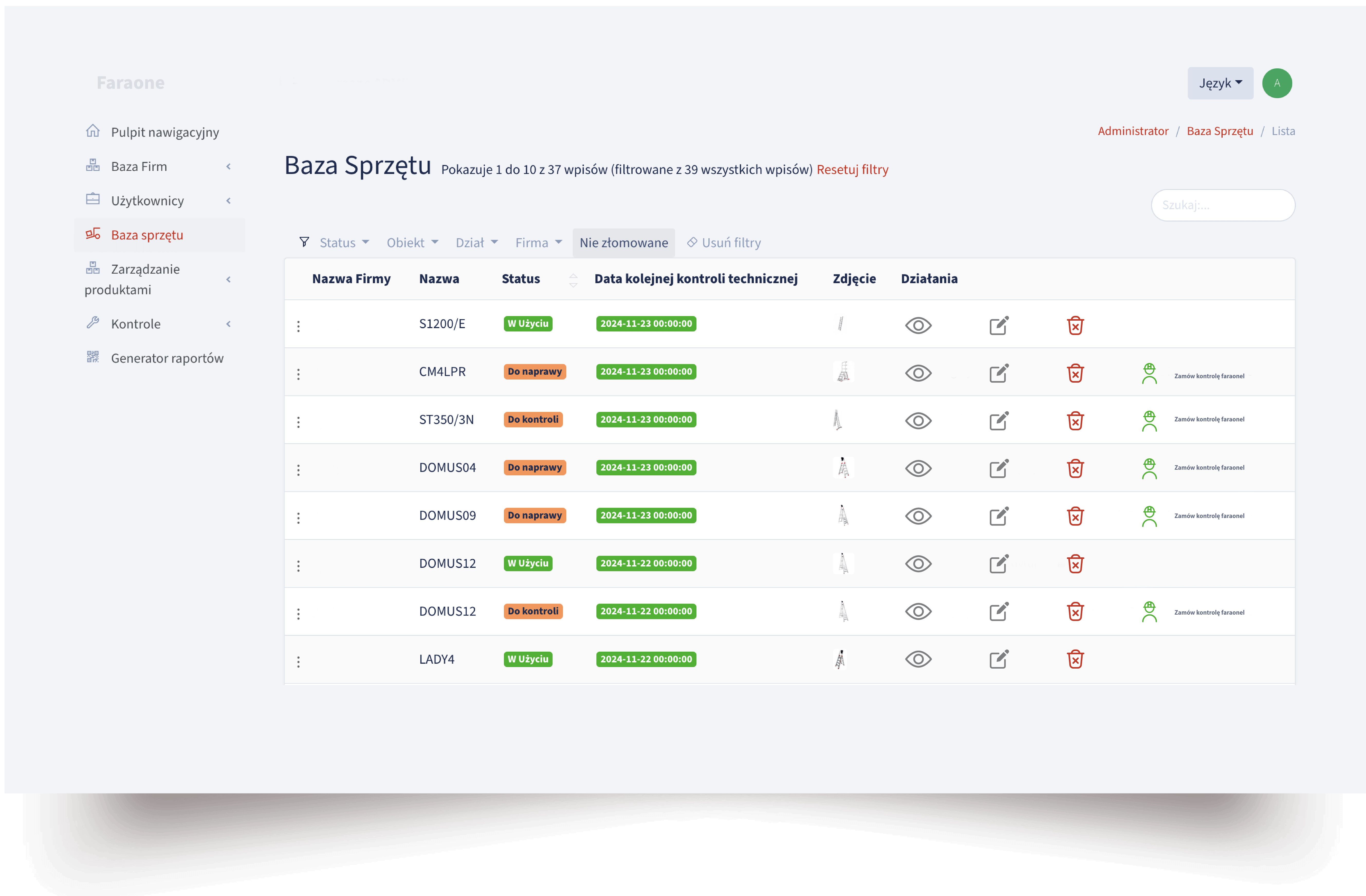1366x896 pixels.
Task: View details with eye icon for LADY4
Action: [918, 659]
